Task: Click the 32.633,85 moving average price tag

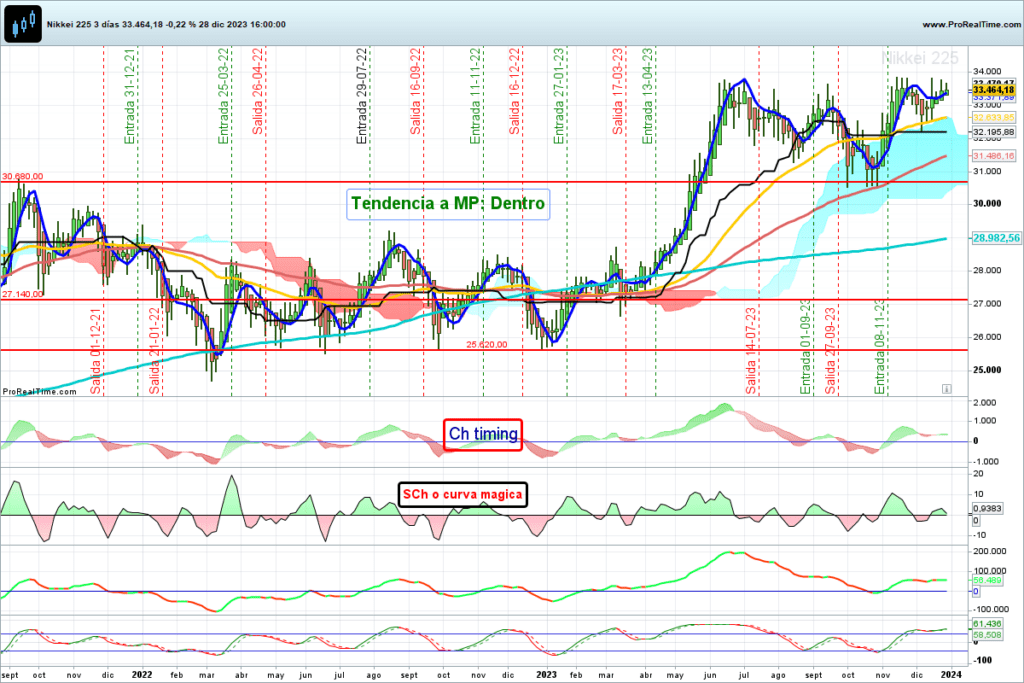Action: (993, 118)
